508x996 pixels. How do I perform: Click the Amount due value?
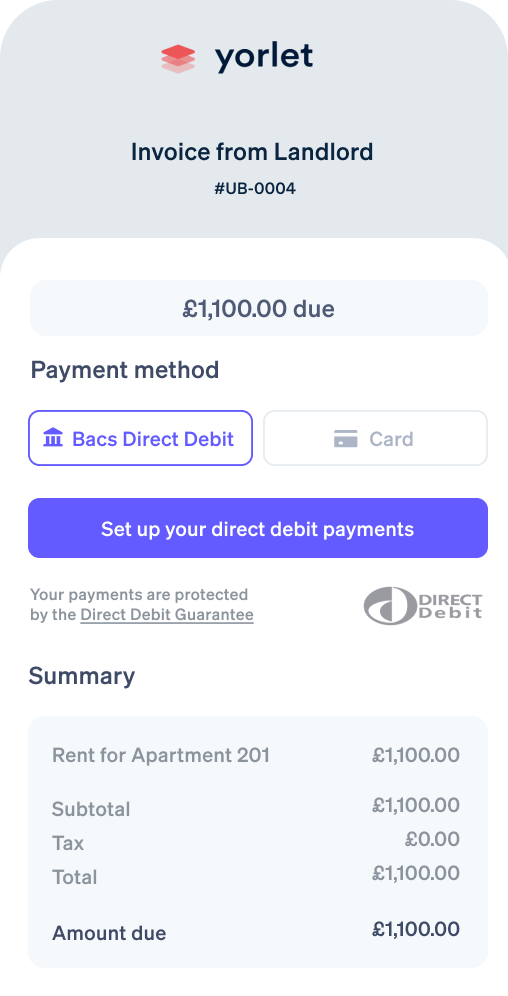pyautogui.click(x=416, y=929)
